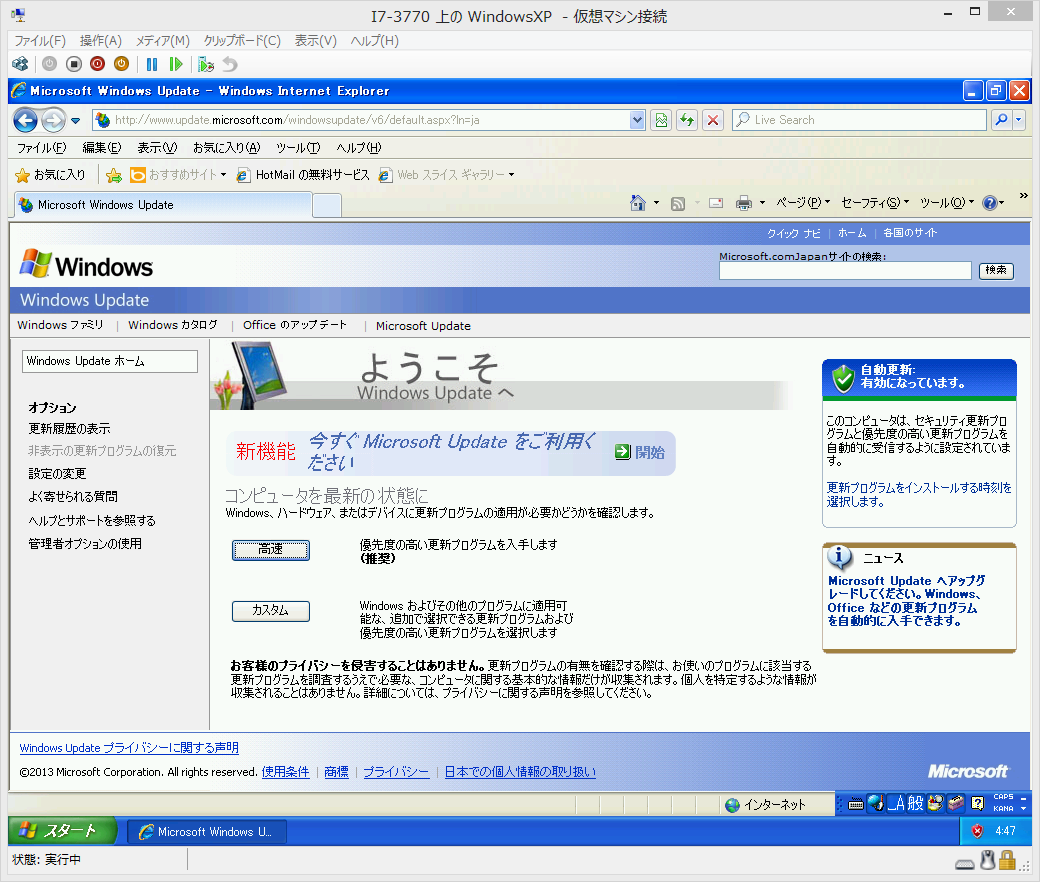Click the VM Start power icon
The height and width of the screenshot is (882, 1040).
click(x=50, y=64)
